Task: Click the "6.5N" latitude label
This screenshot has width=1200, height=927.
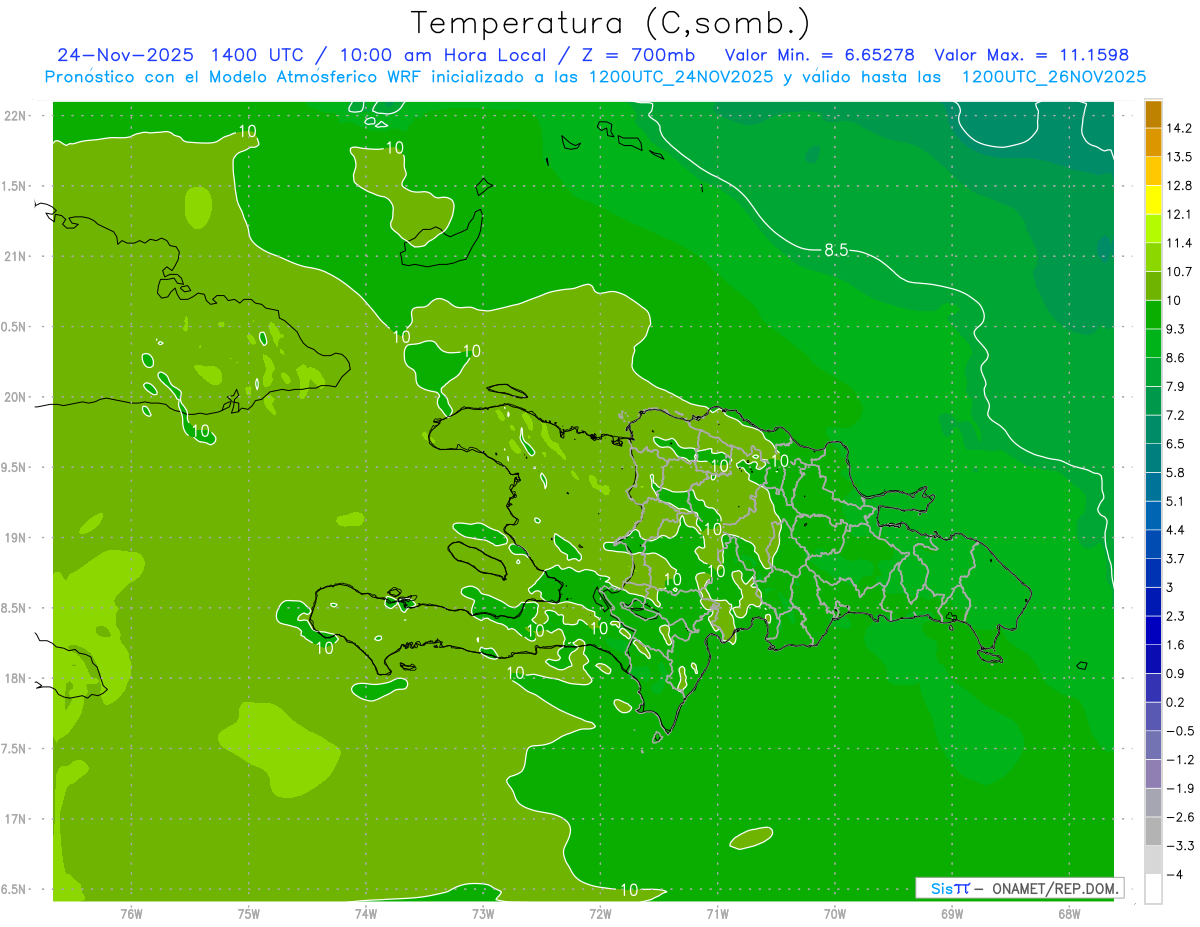Action: click(13, 889)
